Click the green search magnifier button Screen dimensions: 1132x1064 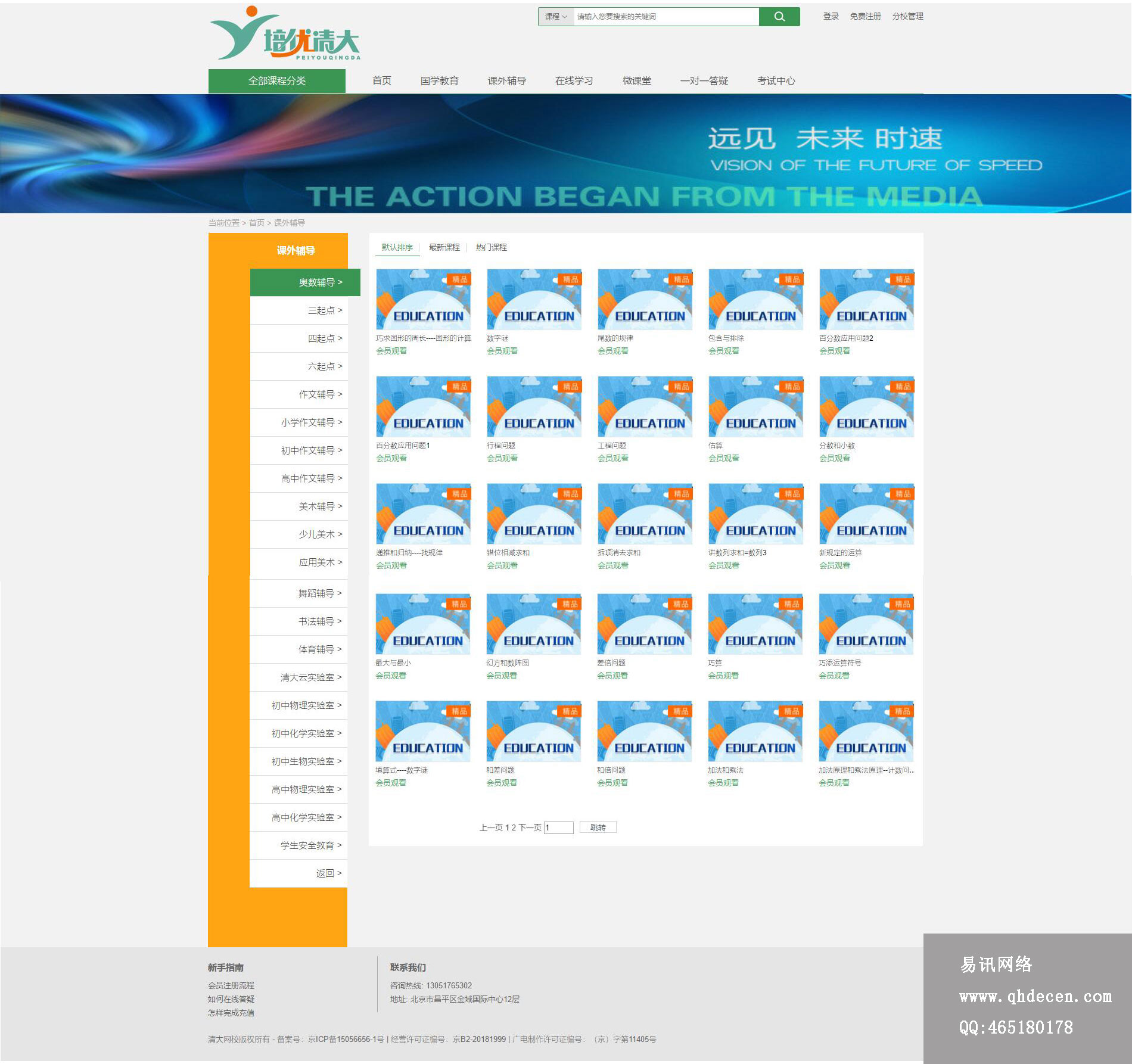point(779,17)
